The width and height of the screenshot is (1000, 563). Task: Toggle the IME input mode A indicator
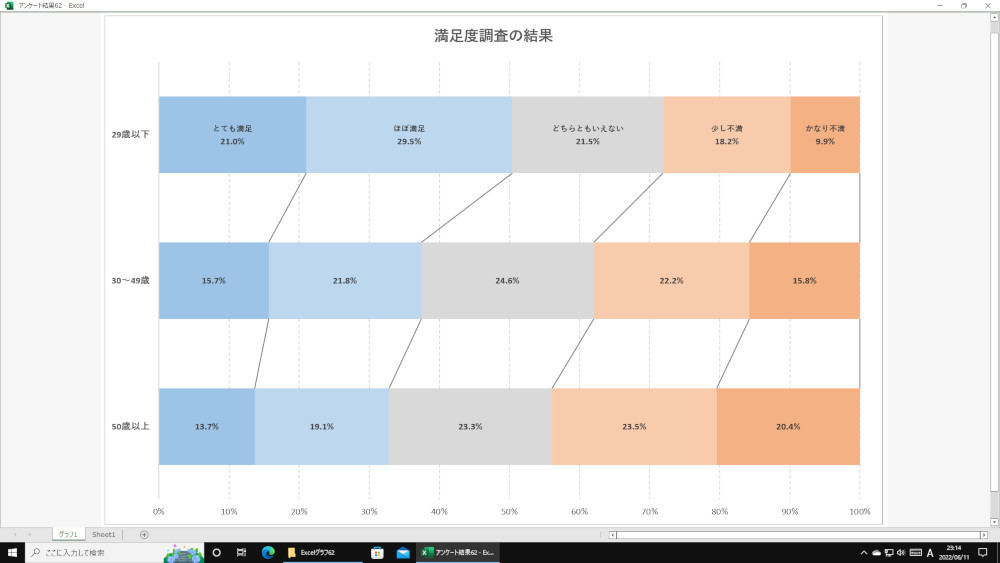pyautogui.click(x=930, y=553)
